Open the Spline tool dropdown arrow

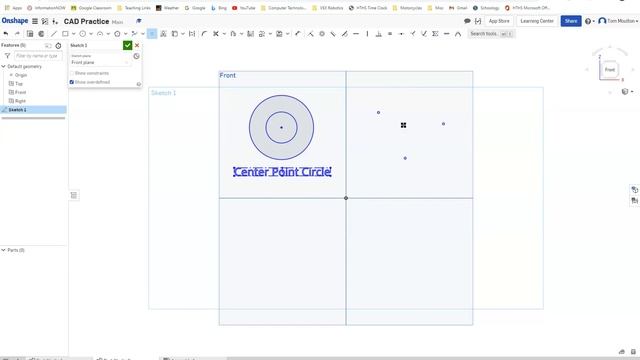(143, 34)
